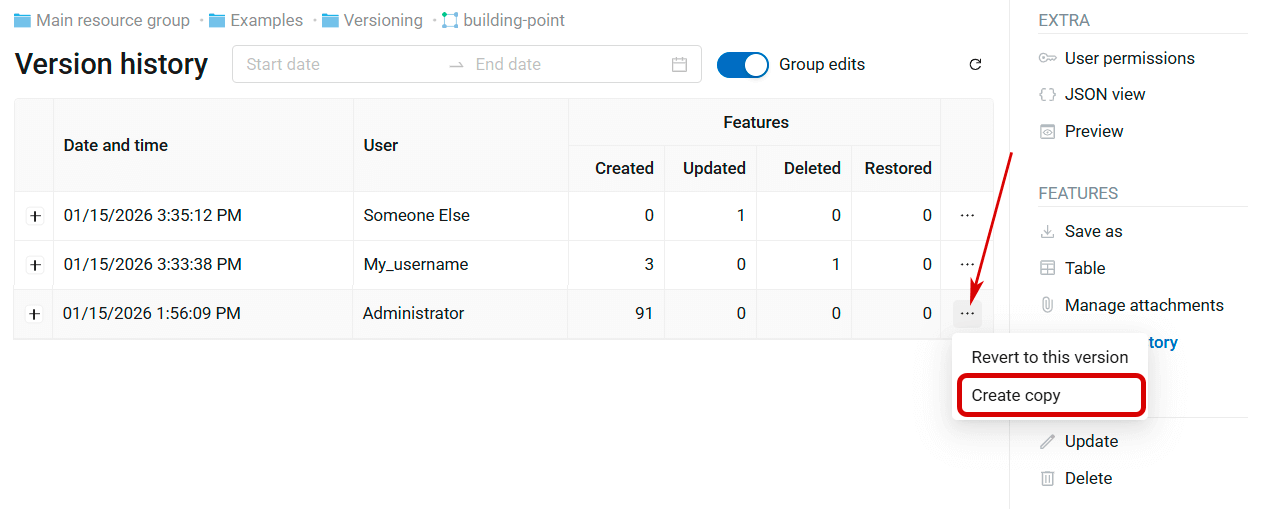Open actions menu for My_username row
Screen dimensions: 1262x509
tap(967, 265)
